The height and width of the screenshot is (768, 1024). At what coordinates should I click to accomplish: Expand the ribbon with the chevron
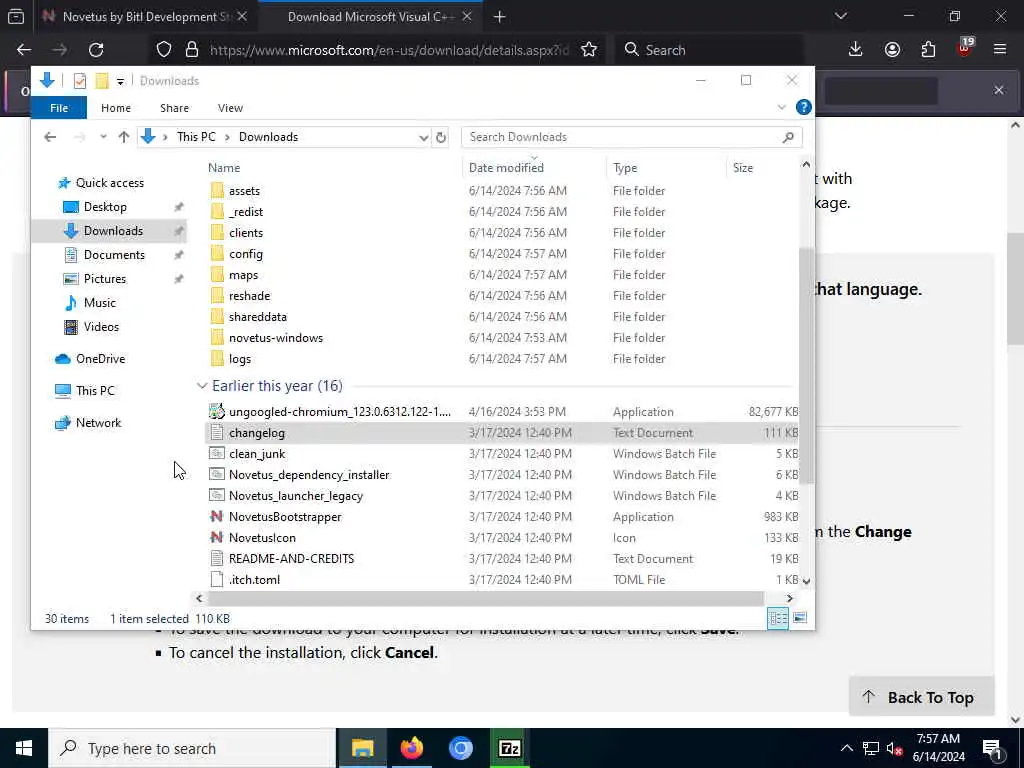point(781,107)
